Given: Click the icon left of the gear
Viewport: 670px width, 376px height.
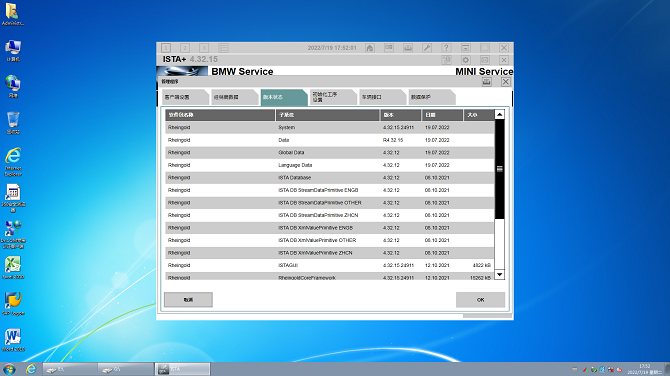Looking at the screenshot, I should pyautogui.click(x=447, y=60).
